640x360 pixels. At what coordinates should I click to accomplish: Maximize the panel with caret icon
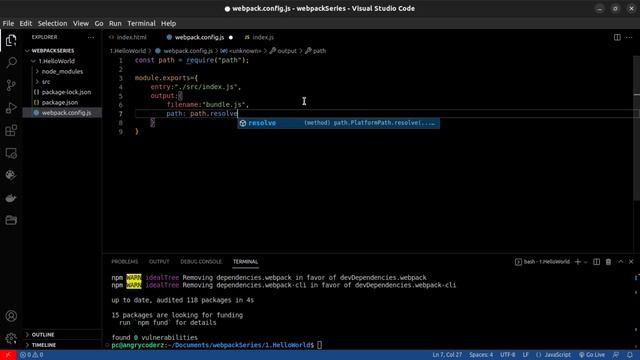[x=620, y=262]
